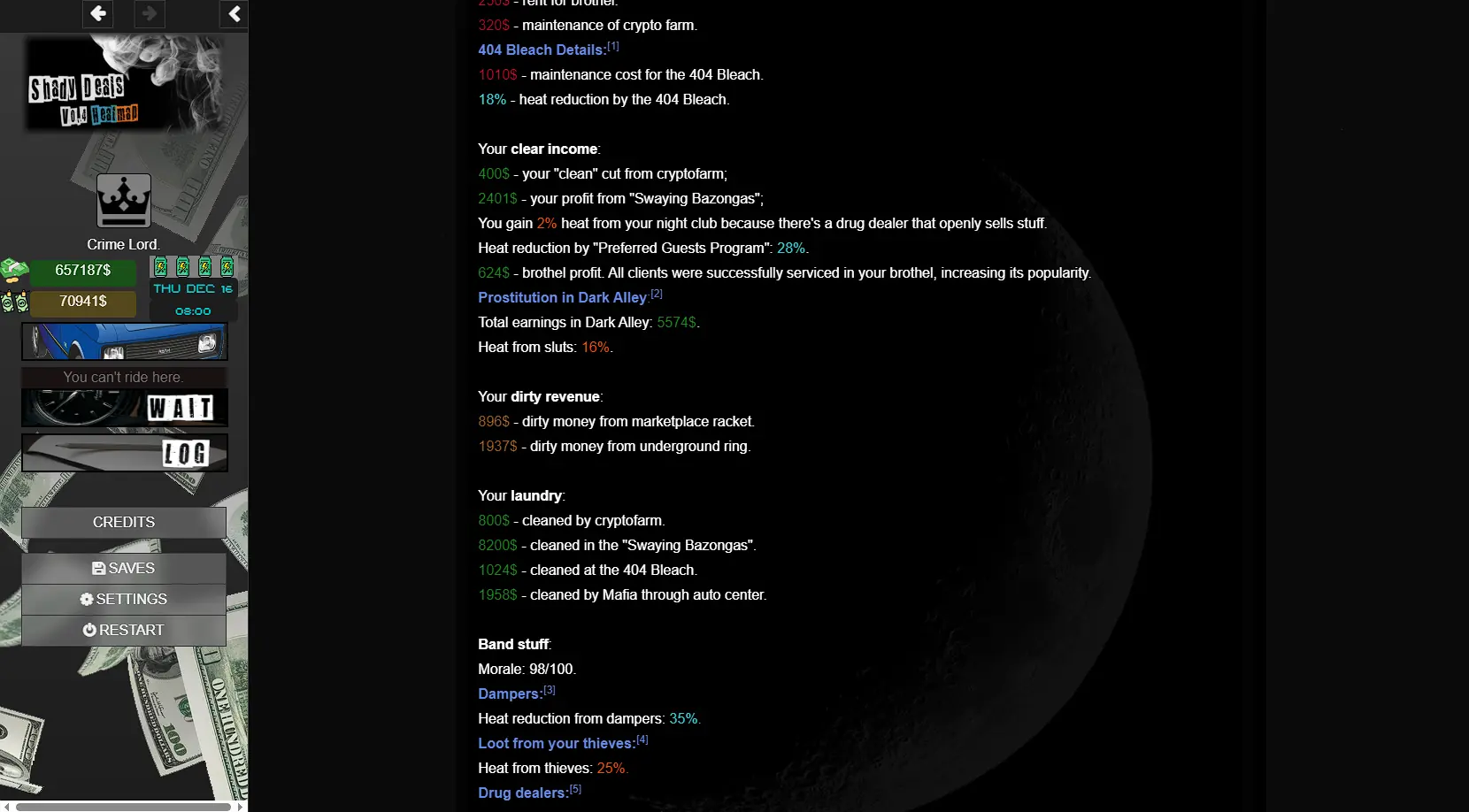Expand the Dampers details link

click(510, 694)
